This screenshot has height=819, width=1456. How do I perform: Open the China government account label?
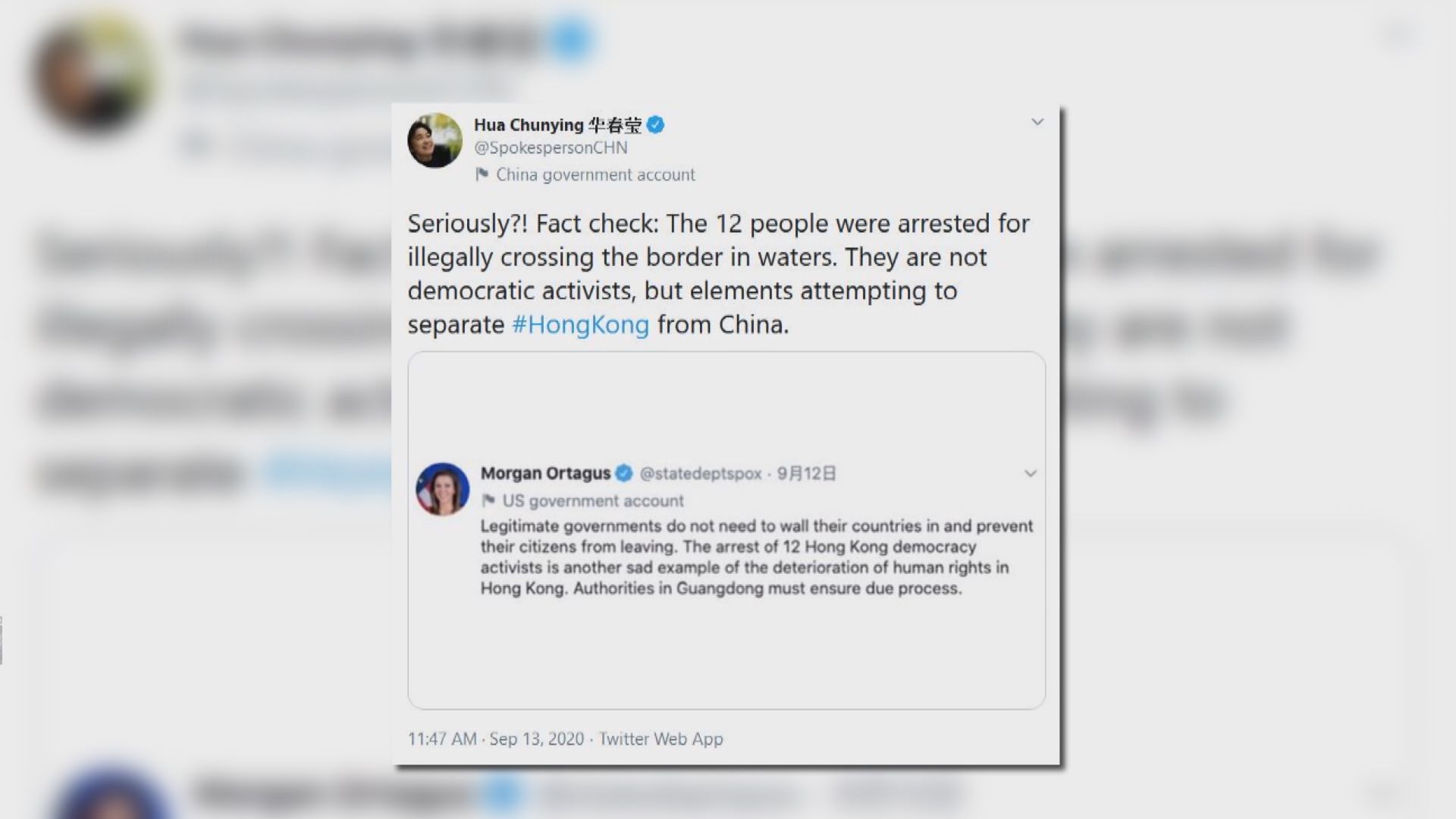click(x=595, y=175)
